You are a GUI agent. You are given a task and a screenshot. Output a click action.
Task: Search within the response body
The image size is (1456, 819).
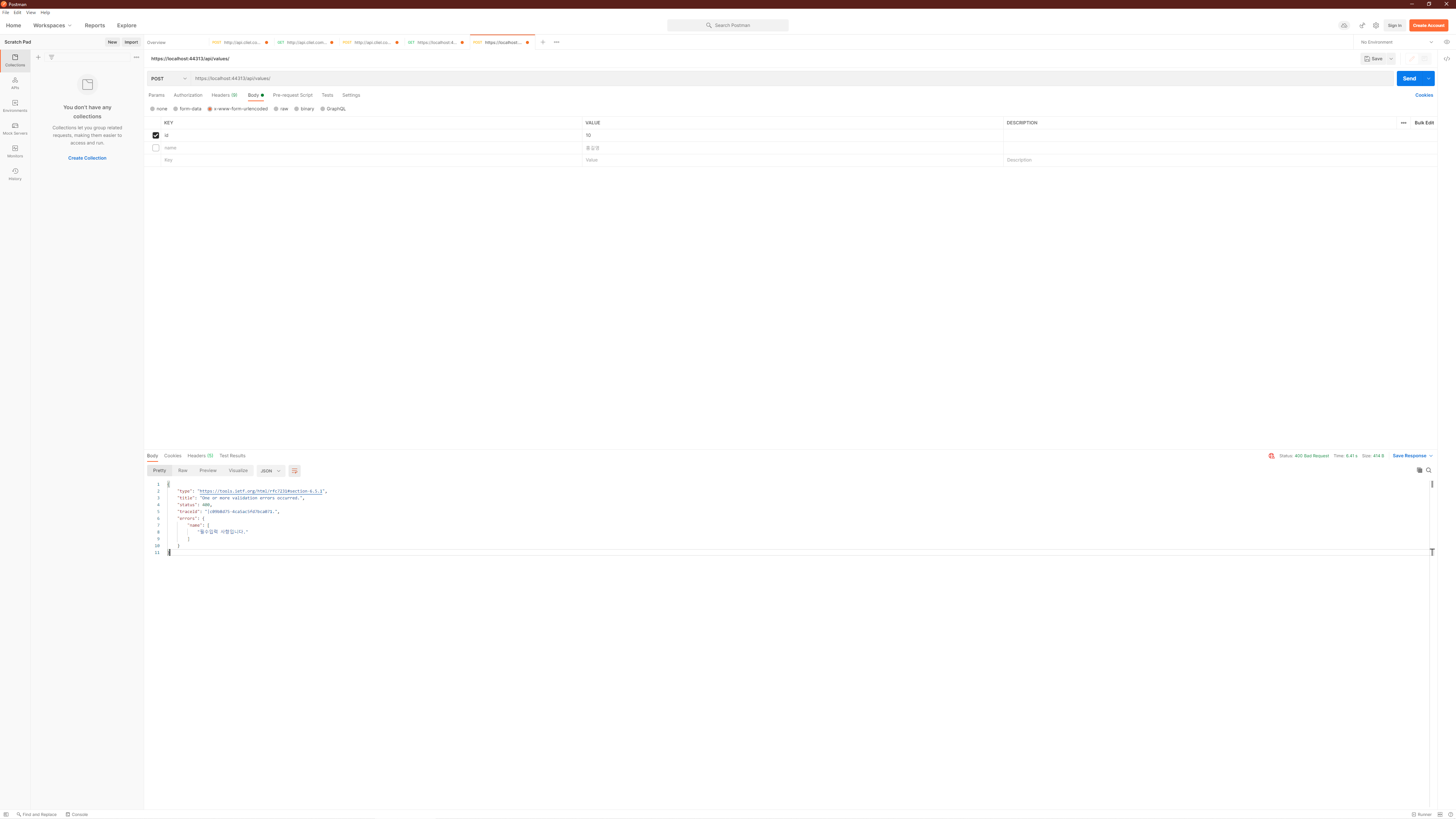tap(1429, 470)
